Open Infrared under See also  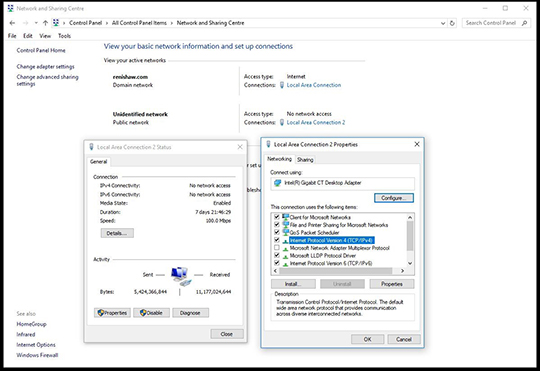[26, 334]
